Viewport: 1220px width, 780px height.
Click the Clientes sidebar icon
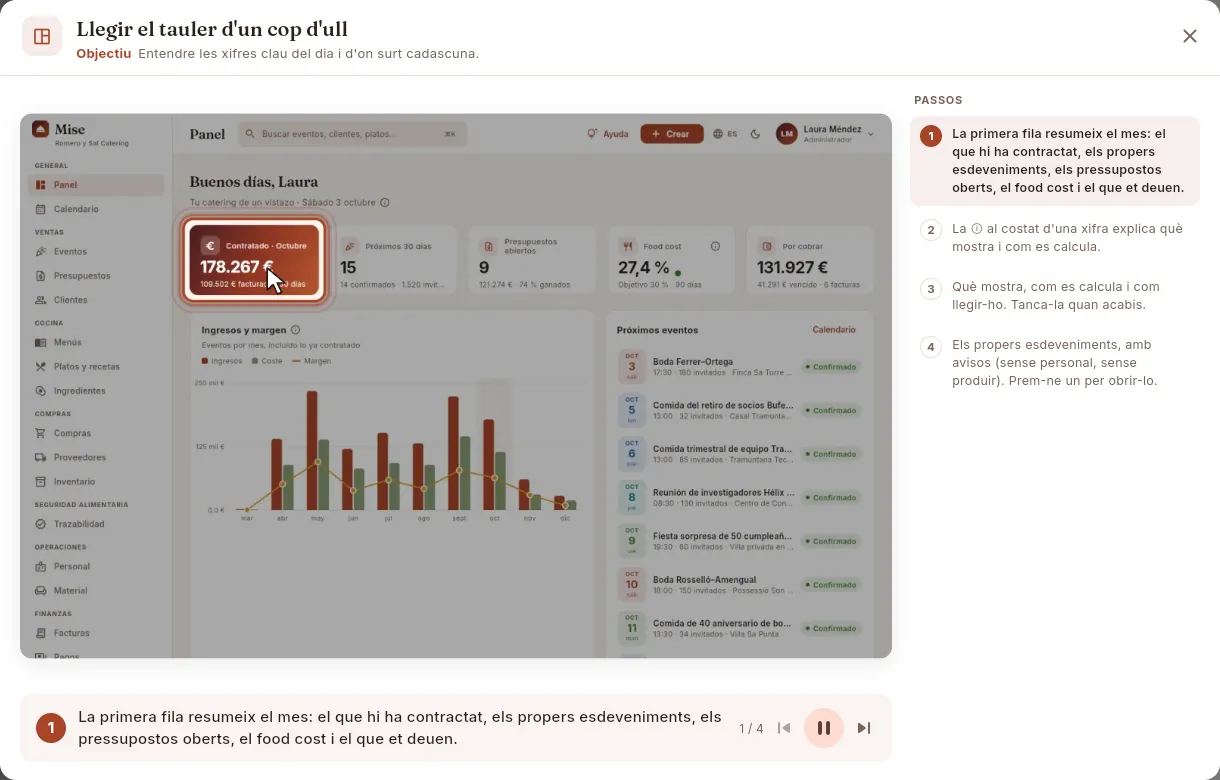(x=41, y=300)
